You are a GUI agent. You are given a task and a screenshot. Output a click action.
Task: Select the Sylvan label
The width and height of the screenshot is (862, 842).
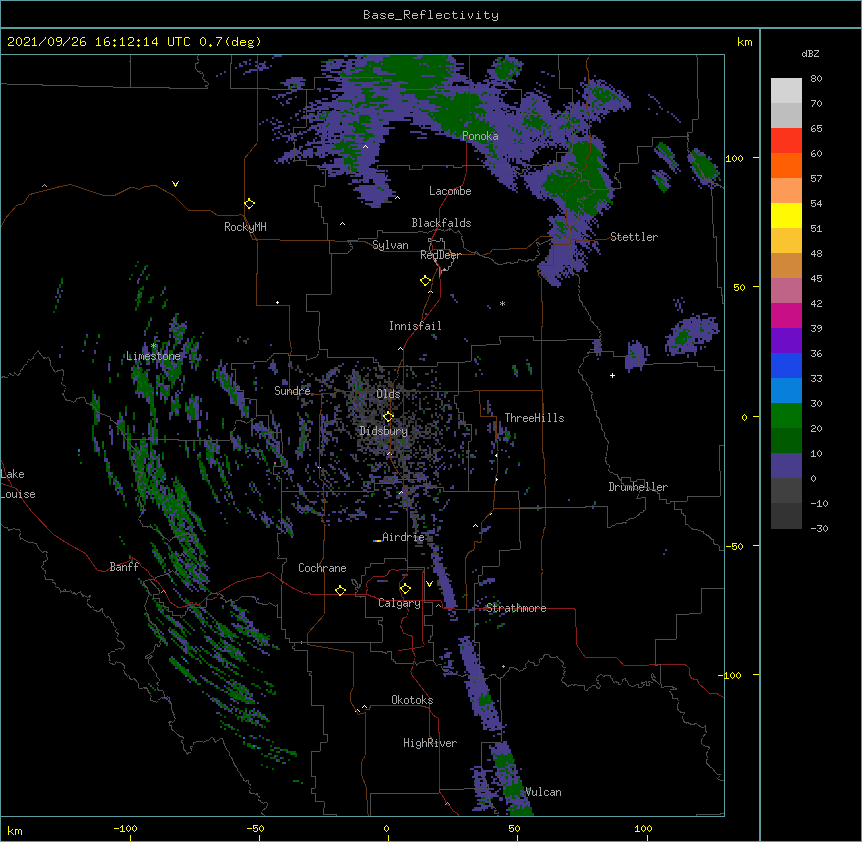[x=390, y=245]
